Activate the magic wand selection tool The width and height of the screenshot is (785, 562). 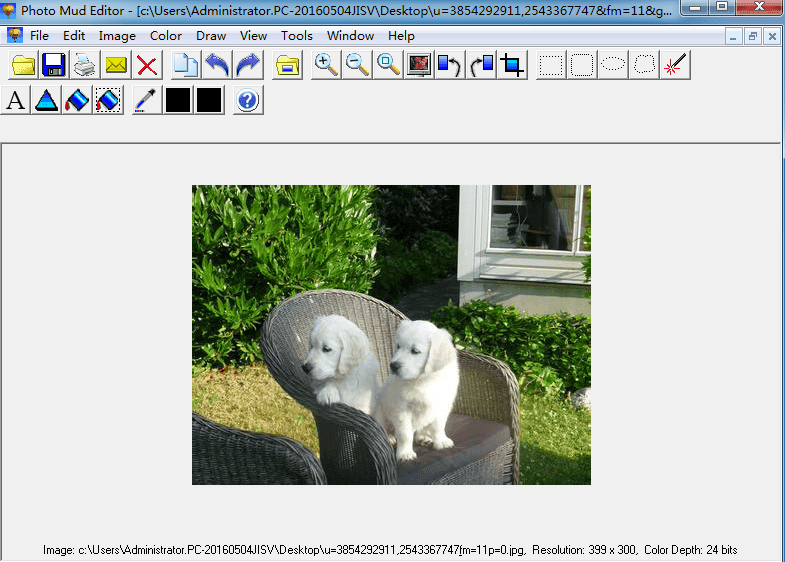[675, 66]
